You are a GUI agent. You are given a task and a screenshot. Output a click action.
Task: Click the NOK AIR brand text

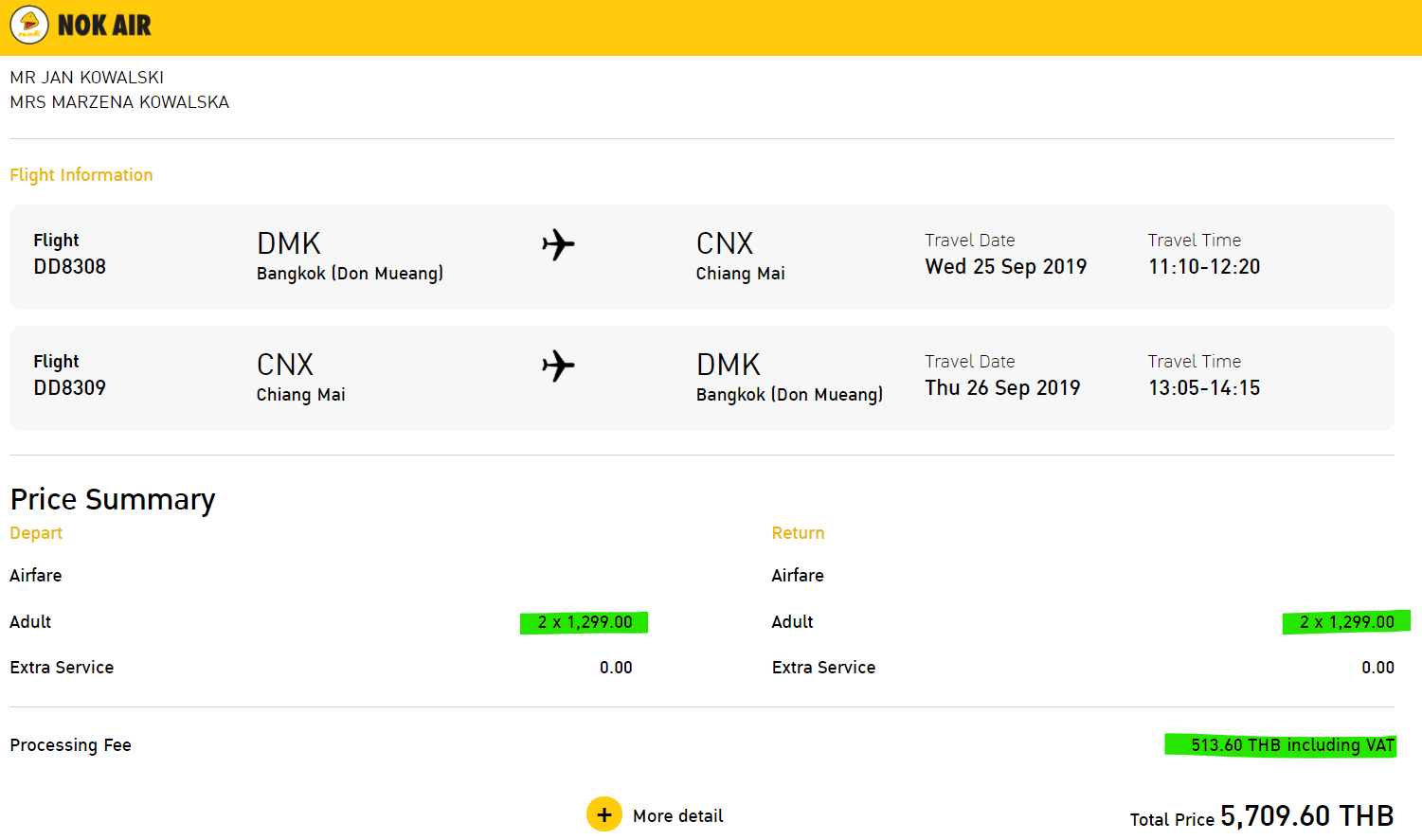[104, 26]
